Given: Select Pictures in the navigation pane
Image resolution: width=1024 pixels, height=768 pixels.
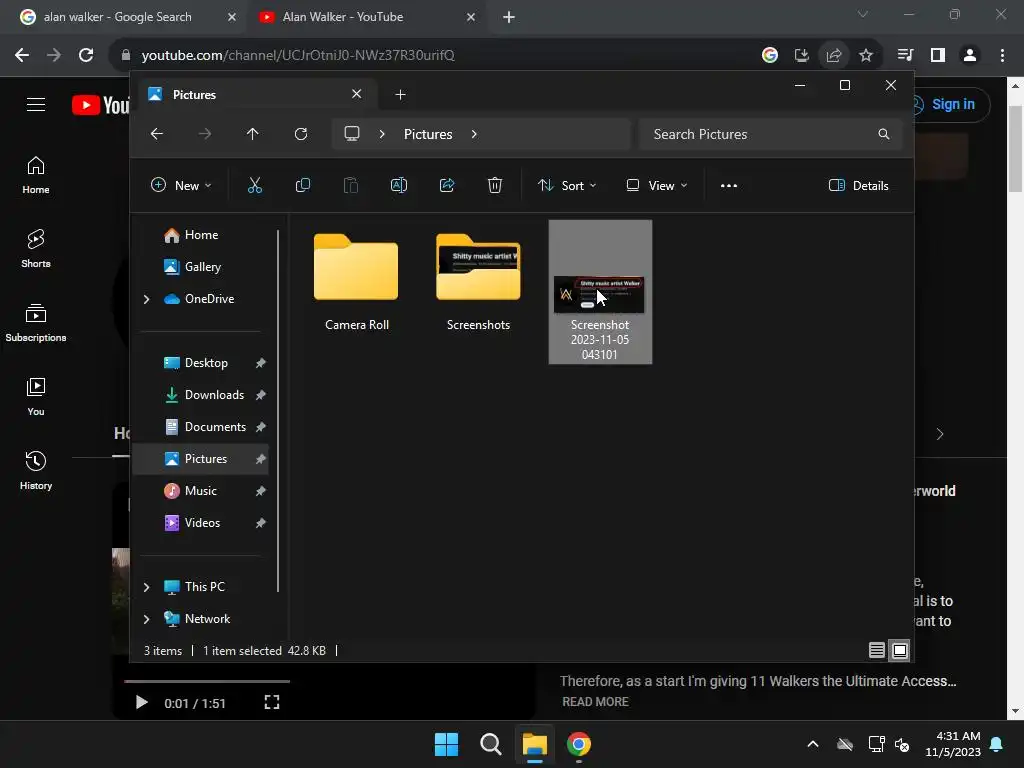Looking at the screenshot, I should (200, 459).
